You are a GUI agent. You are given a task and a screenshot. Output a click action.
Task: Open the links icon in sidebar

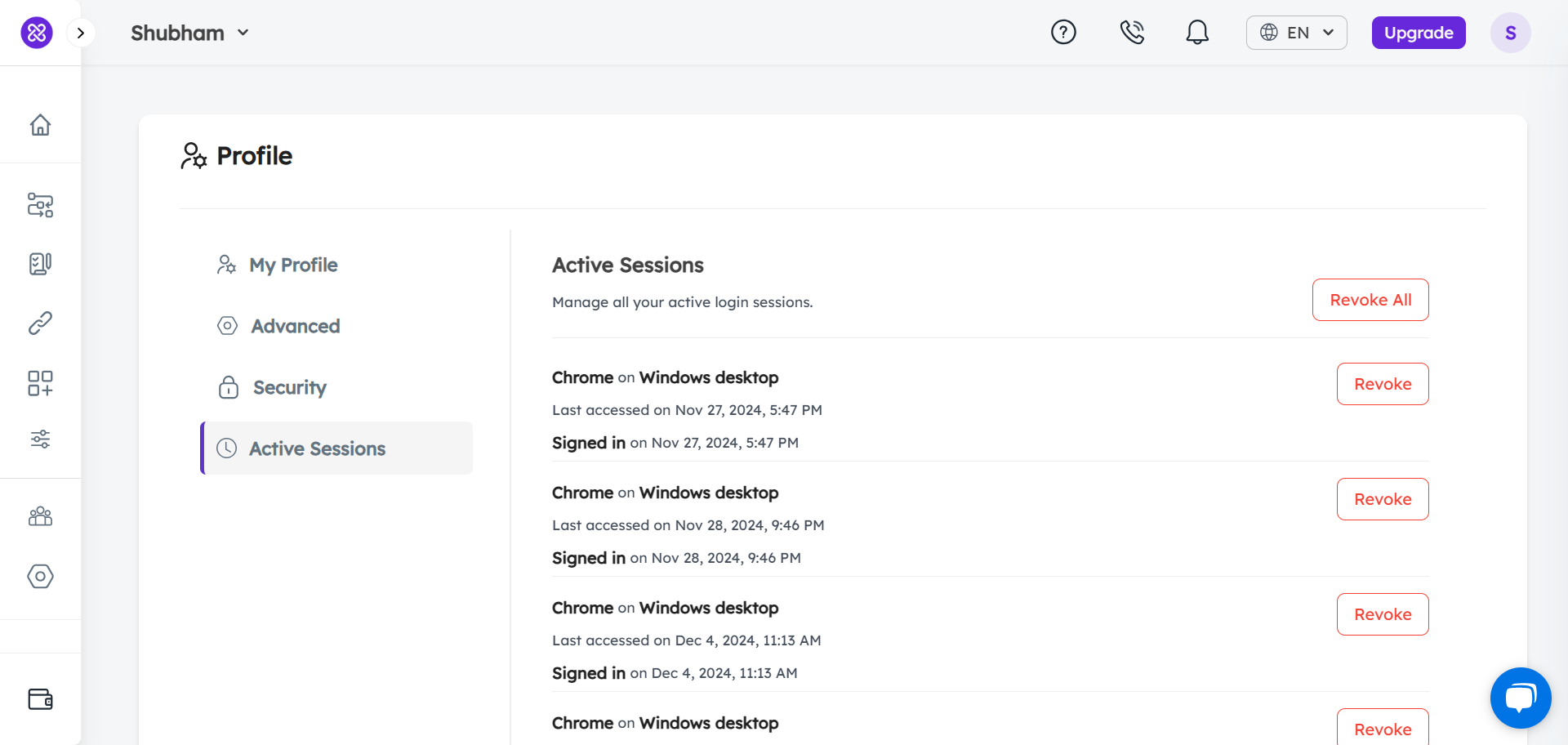(40, 323)
